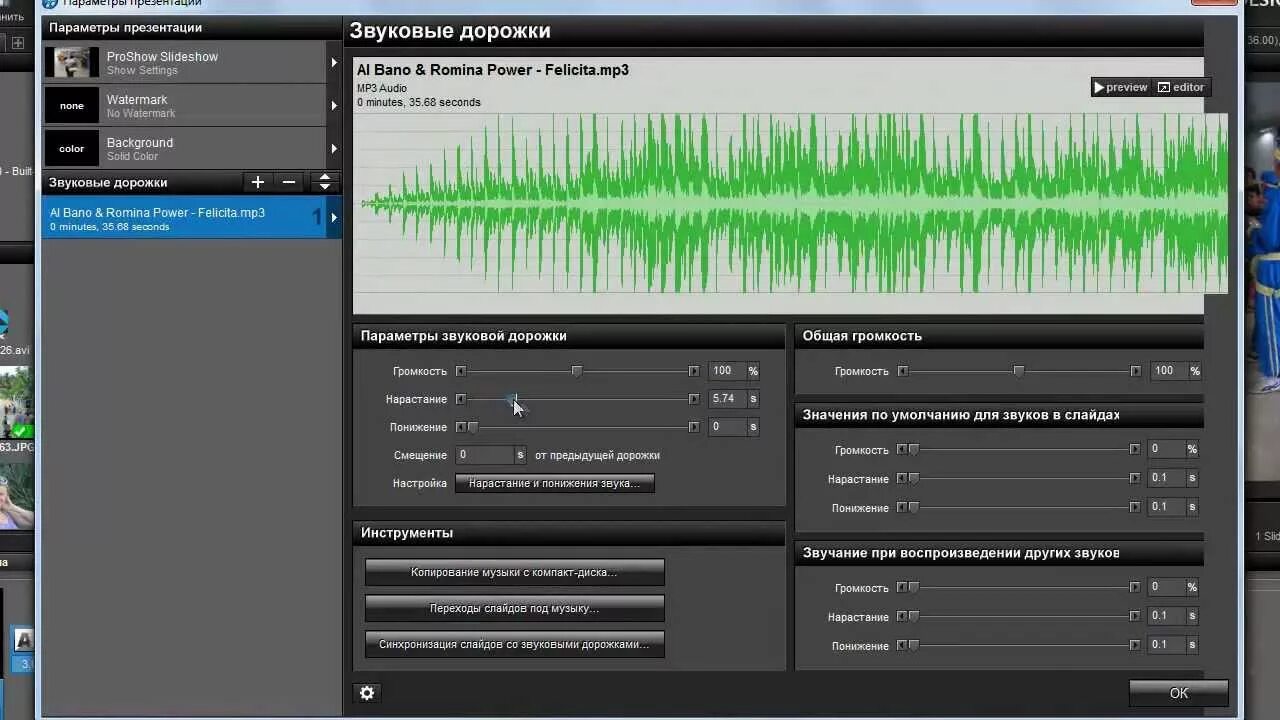The width and height of the screenshot is (1280, 720).
Task: Click slide-sound default Громкость slider handle
Action: click(x=913, y=450)
